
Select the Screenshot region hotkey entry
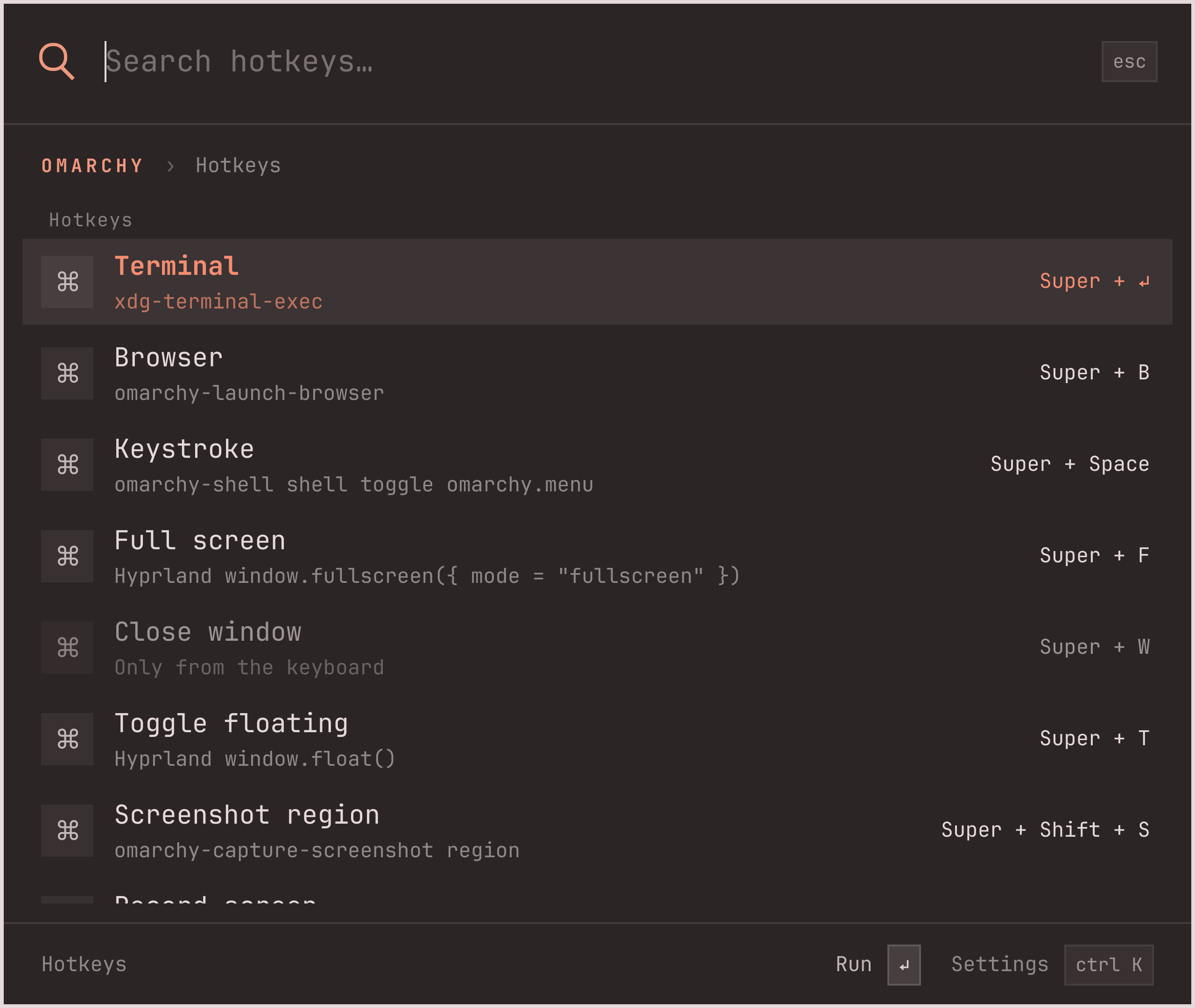[x=597, y=830]
